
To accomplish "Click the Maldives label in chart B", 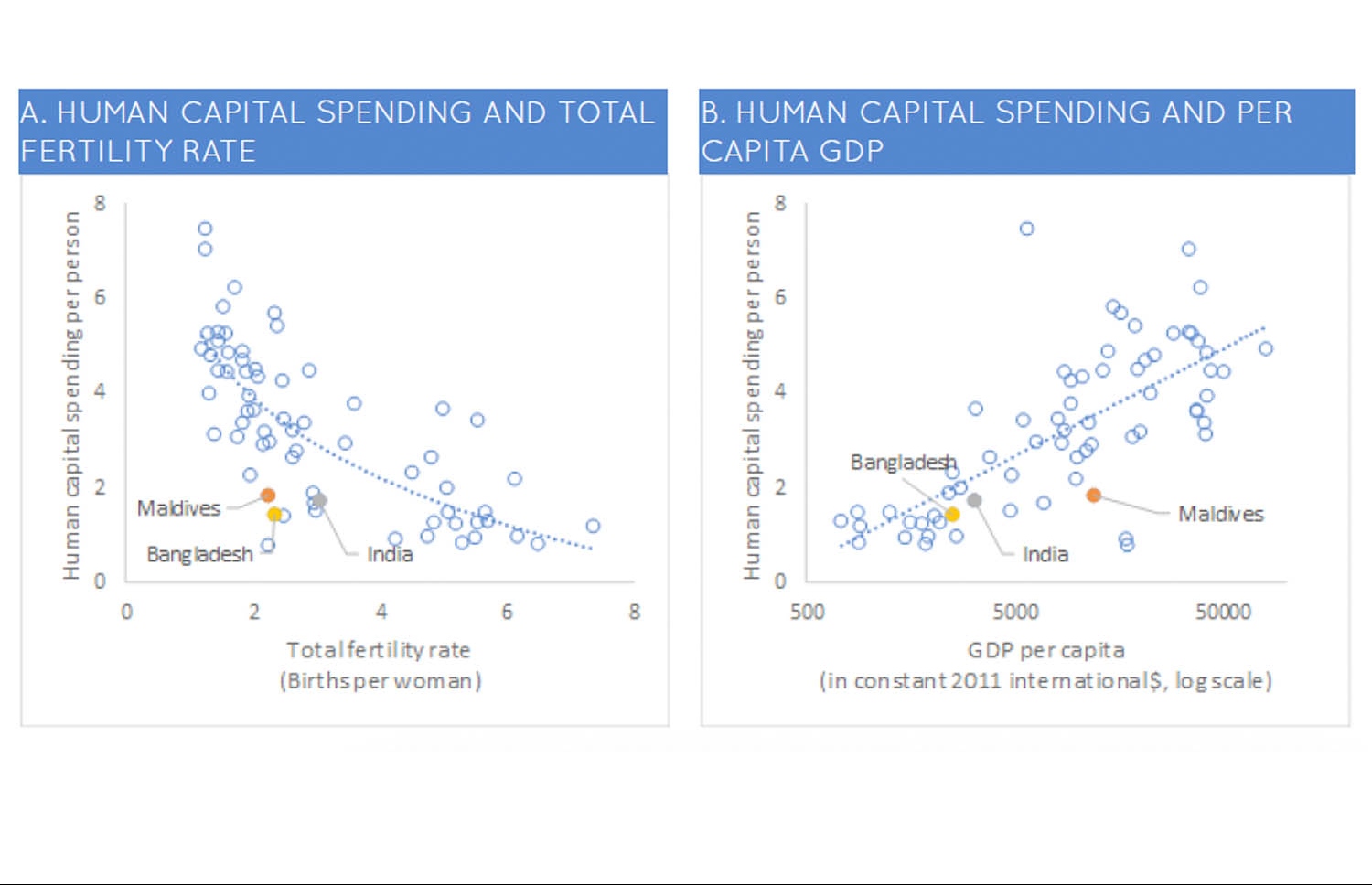I will 1220,514.
